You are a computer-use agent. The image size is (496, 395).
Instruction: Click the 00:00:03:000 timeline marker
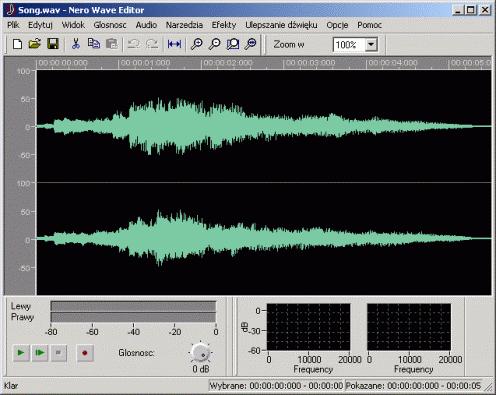(310, 63)
